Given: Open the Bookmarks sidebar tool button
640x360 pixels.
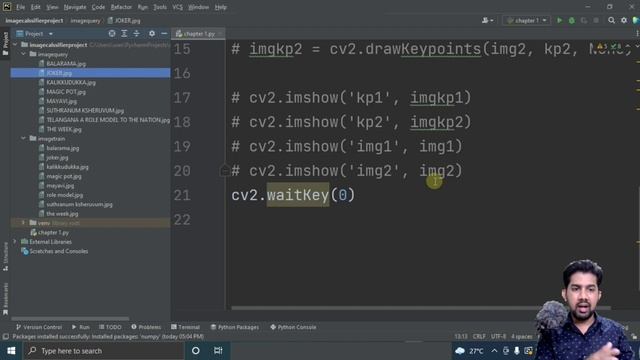Looking at the screenshot, I should 5,299.
